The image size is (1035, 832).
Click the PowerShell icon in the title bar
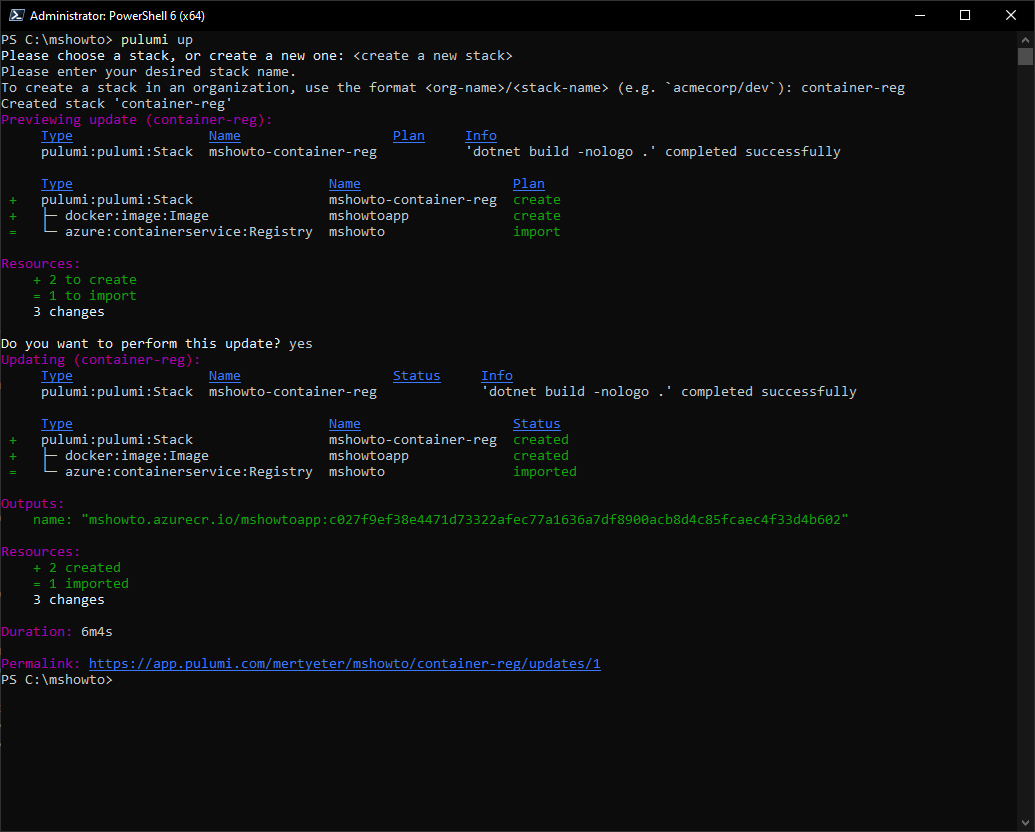coord(17,15)
